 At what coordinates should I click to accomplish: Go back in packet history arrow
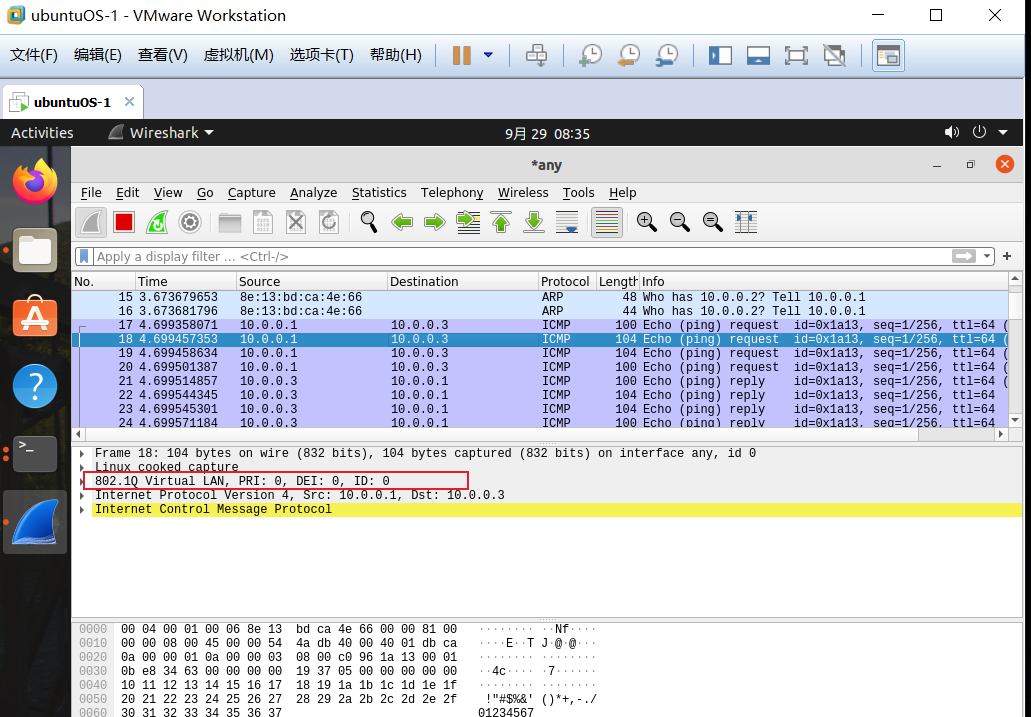402,222
